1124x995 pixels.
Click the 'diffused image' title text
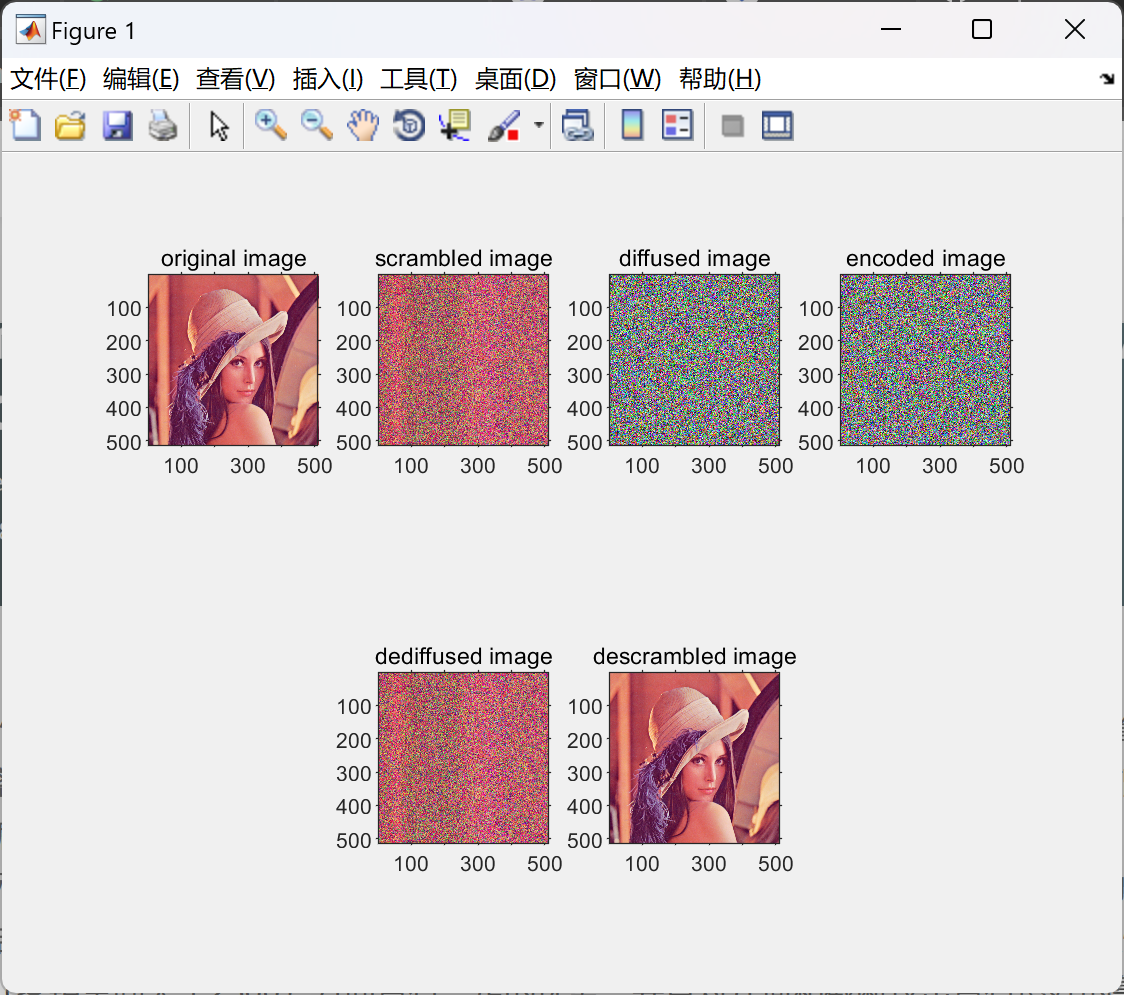tap(694, 258)
